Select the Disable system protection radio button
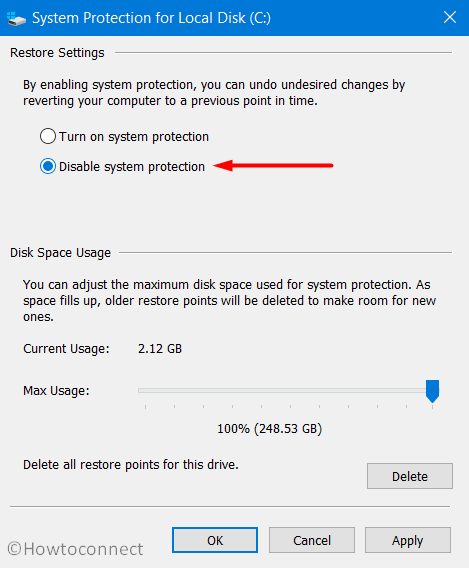469x568 pixels. 48,167
